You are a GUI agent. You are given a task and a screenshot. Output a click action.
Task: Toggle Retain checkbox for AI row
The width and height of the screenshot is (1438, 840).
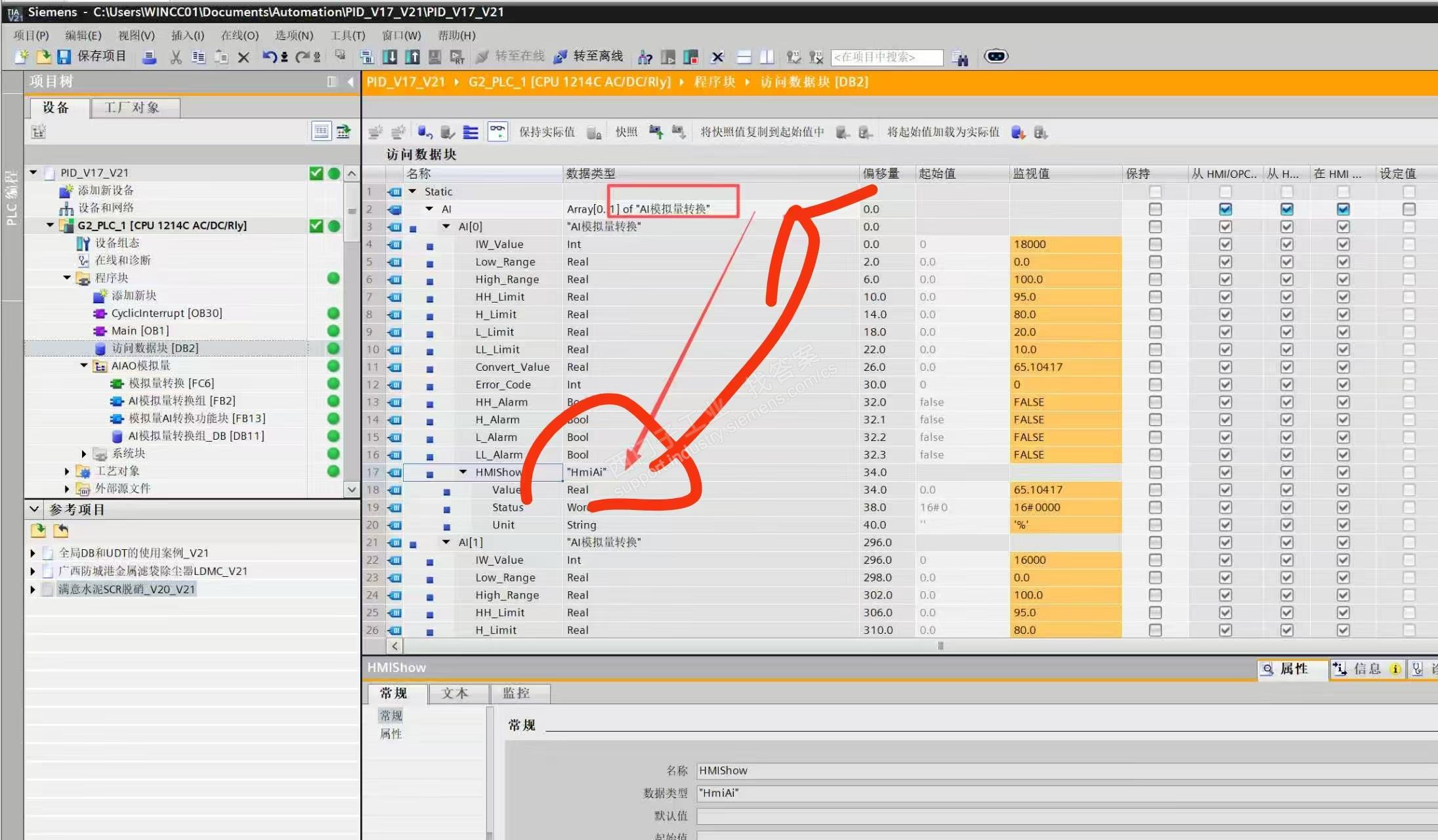click(1155, 209)
